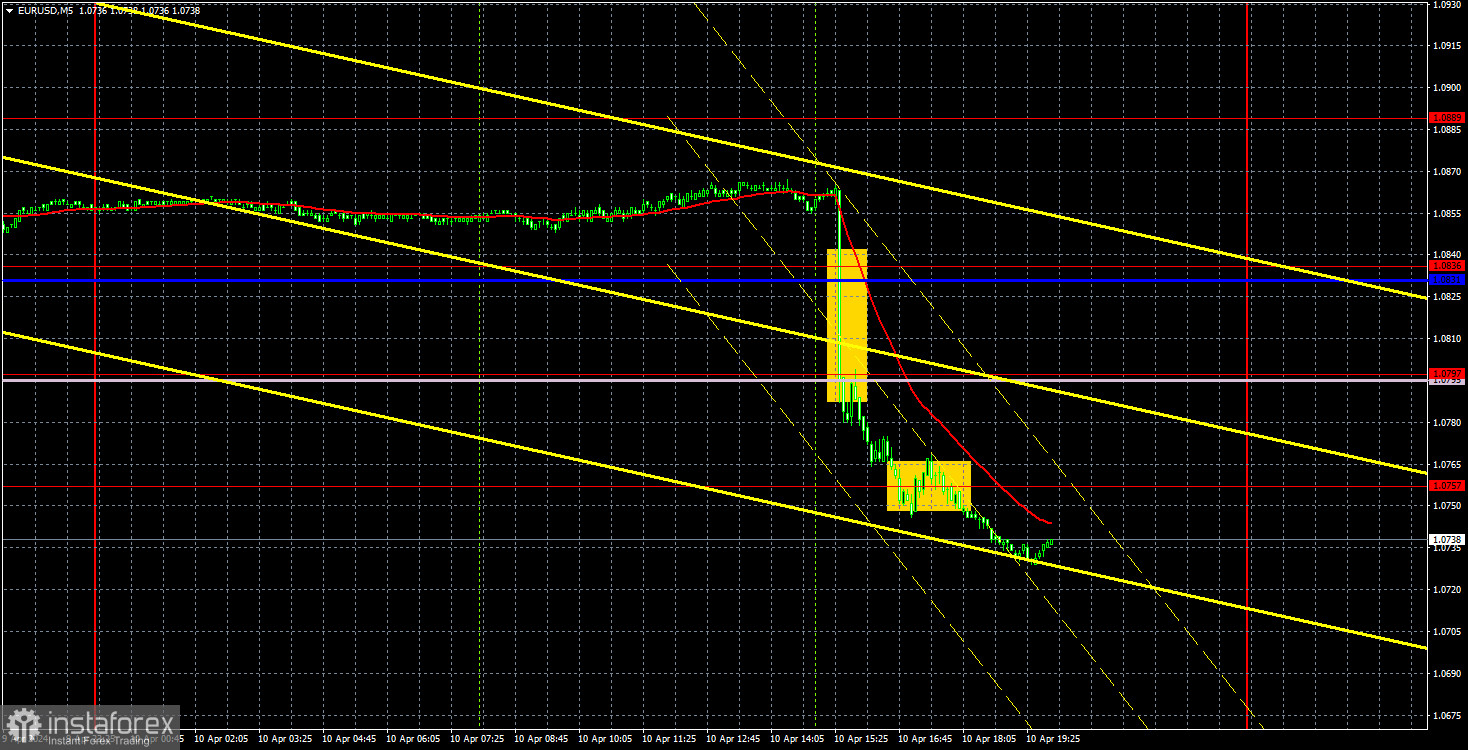Click the 10 Apr 18:05 time label
The image size is (1468, 750).
(x=990, y=739)
